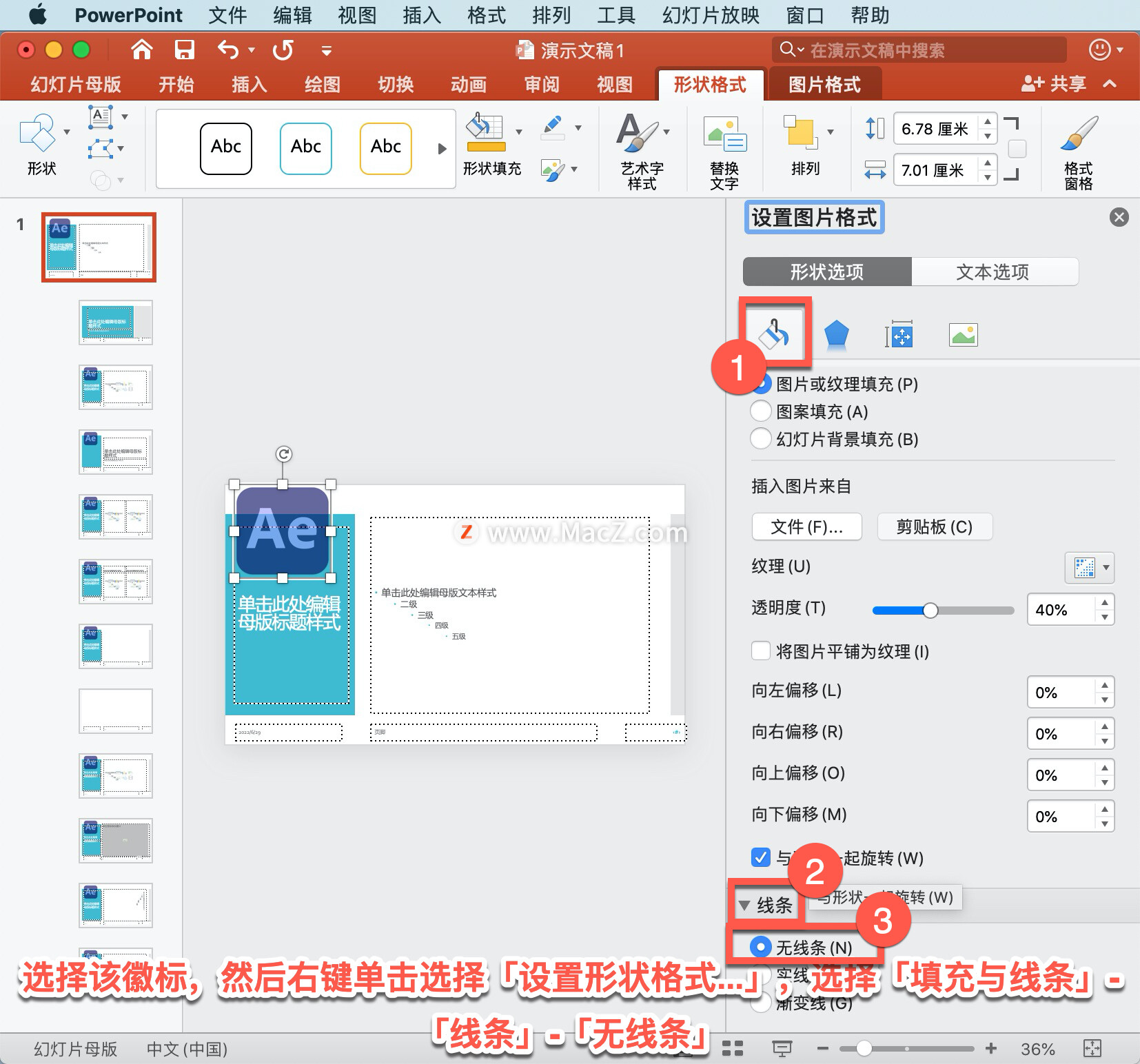Screen dimensions: 1140x1064
Task: Click the 替换文字 alt text icon
Action: 724,133
